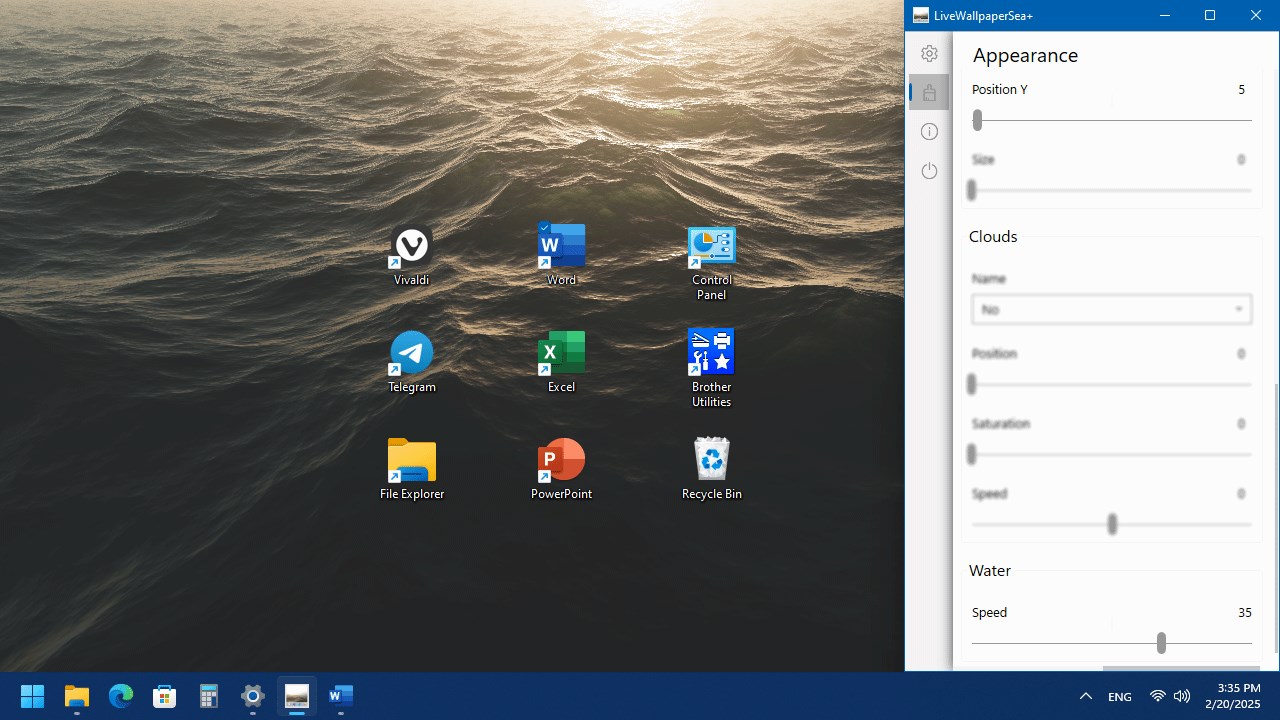Maximize the LiveWallpaperSea+ window
This screenshot has height=720, width=1280.
tap(1210, 15)
